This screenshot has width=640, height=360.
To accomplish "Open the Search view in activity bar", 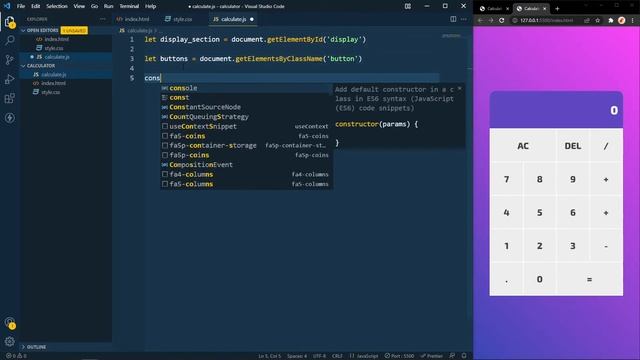I will click(x=10, y=40).
